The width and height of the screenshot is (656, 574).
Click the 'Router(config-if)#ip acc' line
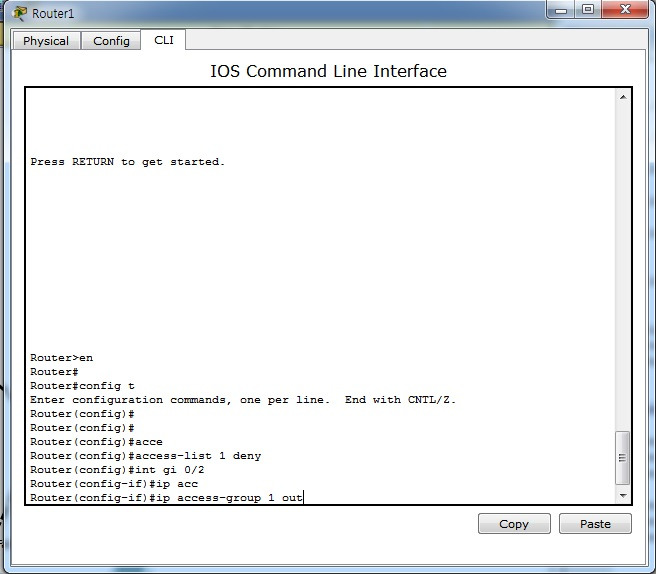(x=114, y=484)
